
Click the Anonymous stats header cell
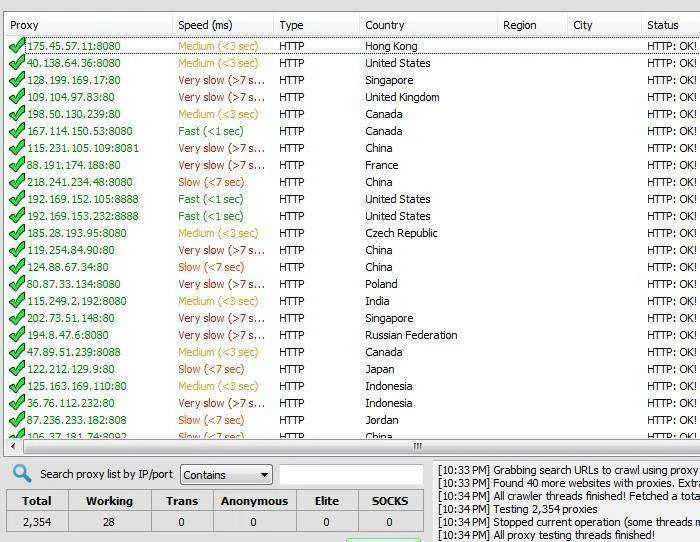point(254,501)
